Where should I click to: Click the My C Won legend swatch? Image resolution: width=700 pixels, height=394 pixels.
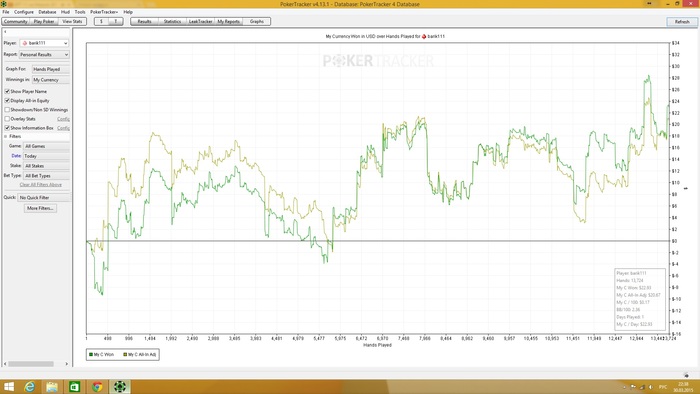(91, 355)
